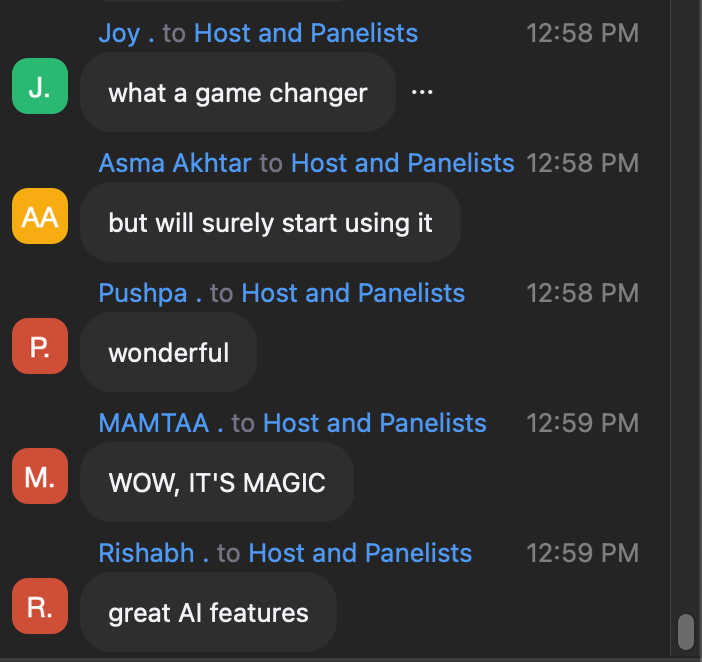The width and height of the screenshot is (702, 662).
Task: Click Pushpa's red "P." avatar
Action: tap(39, 347)
